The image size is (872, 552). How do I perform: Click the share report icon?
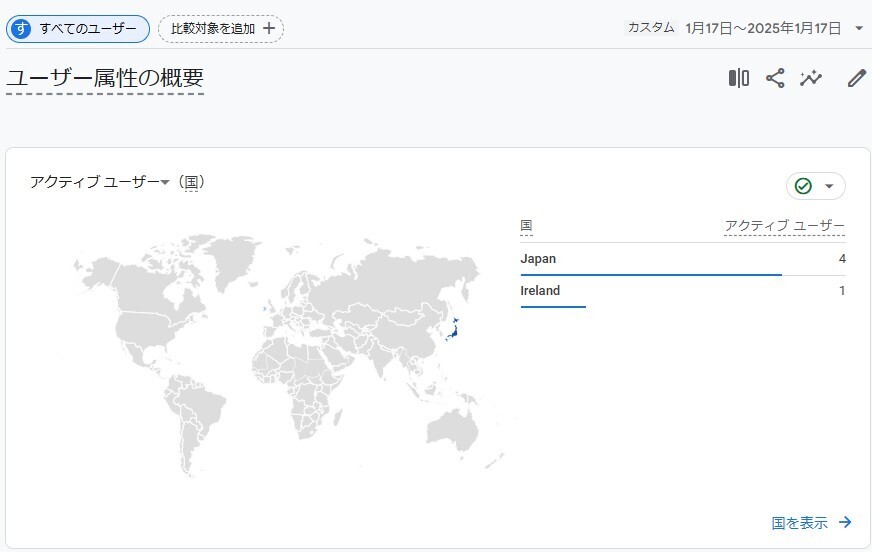click(x=775, y=78)
